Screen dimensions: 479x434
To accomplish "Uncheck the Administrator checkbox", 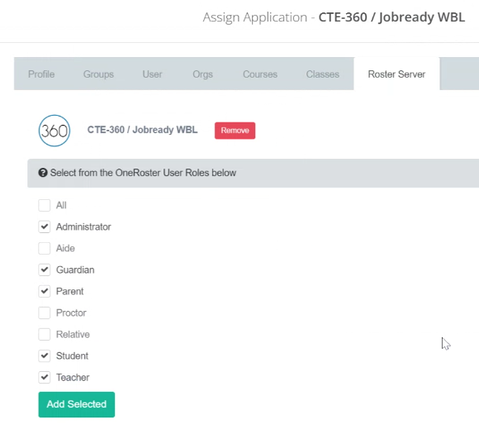I will (44, 227).
